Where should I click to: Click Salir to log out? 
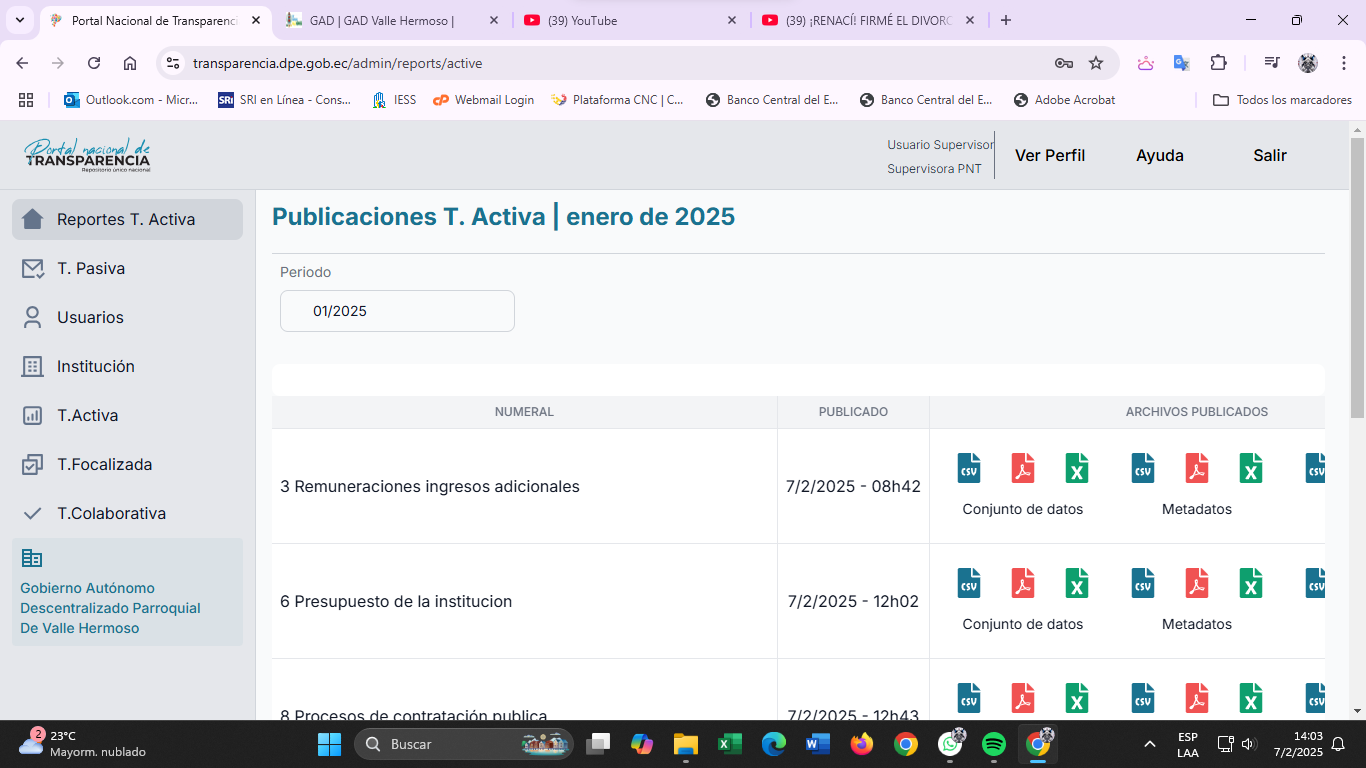1269,155
